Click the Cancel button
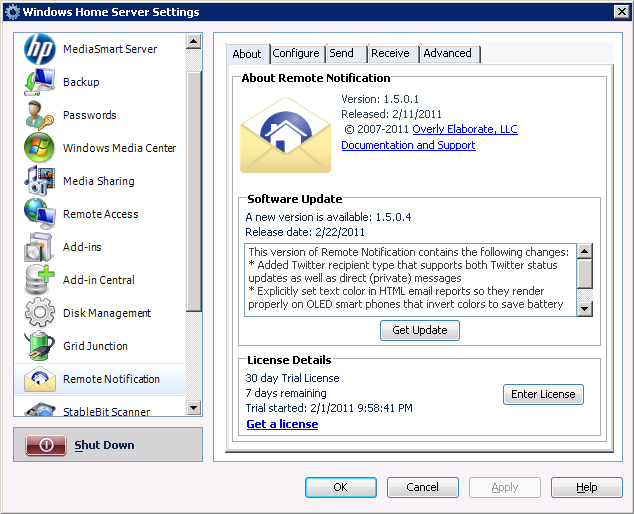The width and height of the screenshot is (634, 514). (x=423, y=487)
